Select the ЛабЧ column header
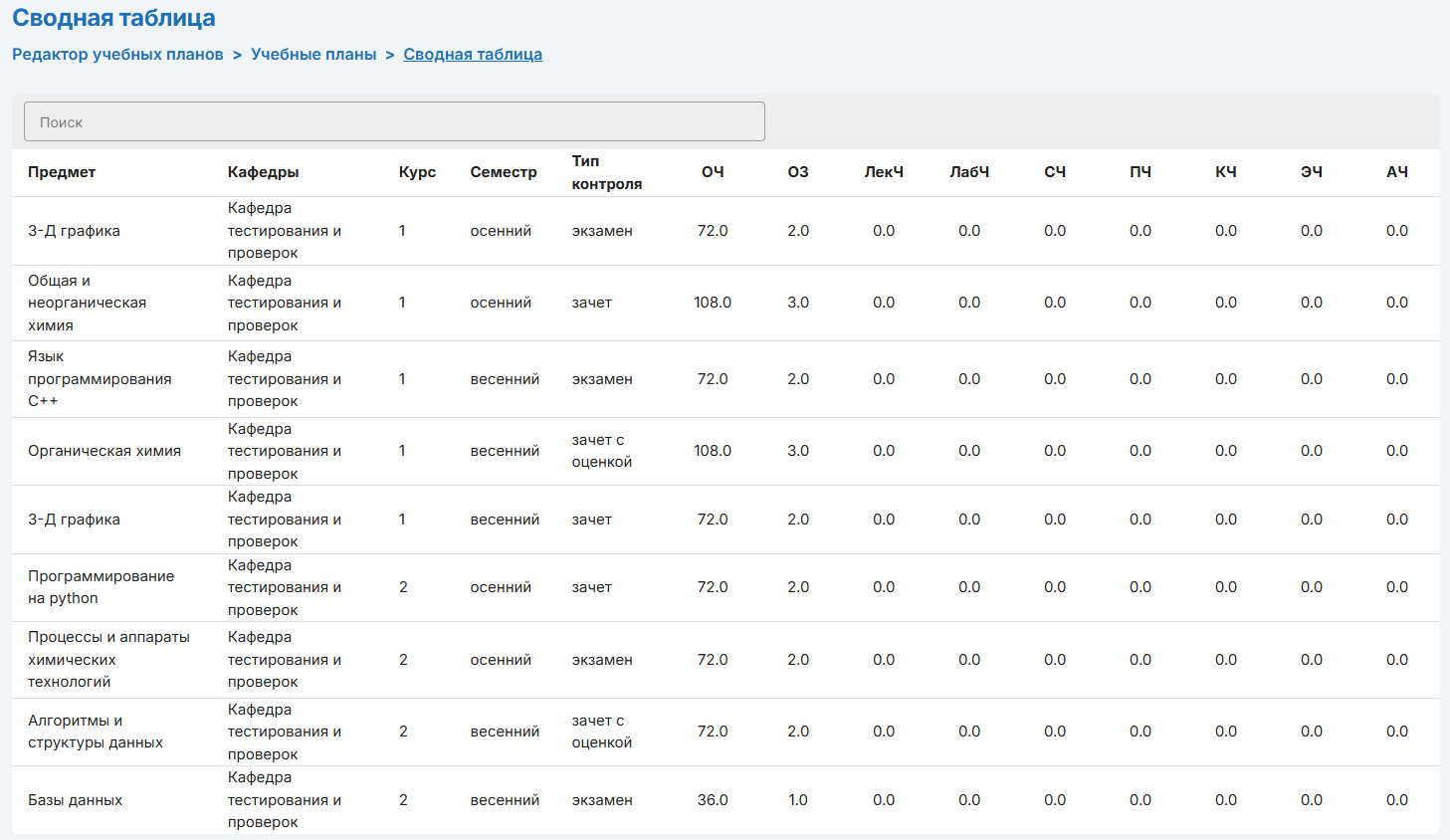 coord(969,172)
